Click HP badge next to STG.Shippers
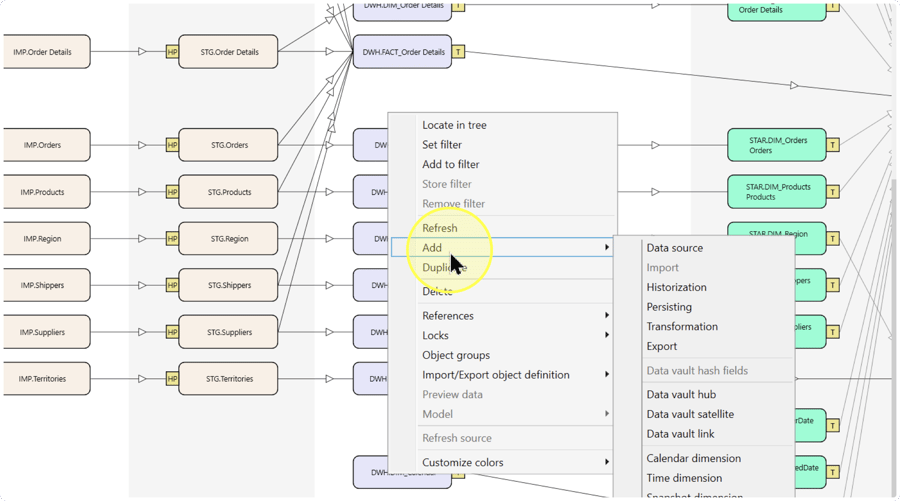900x501 pixels. [172, 285]
